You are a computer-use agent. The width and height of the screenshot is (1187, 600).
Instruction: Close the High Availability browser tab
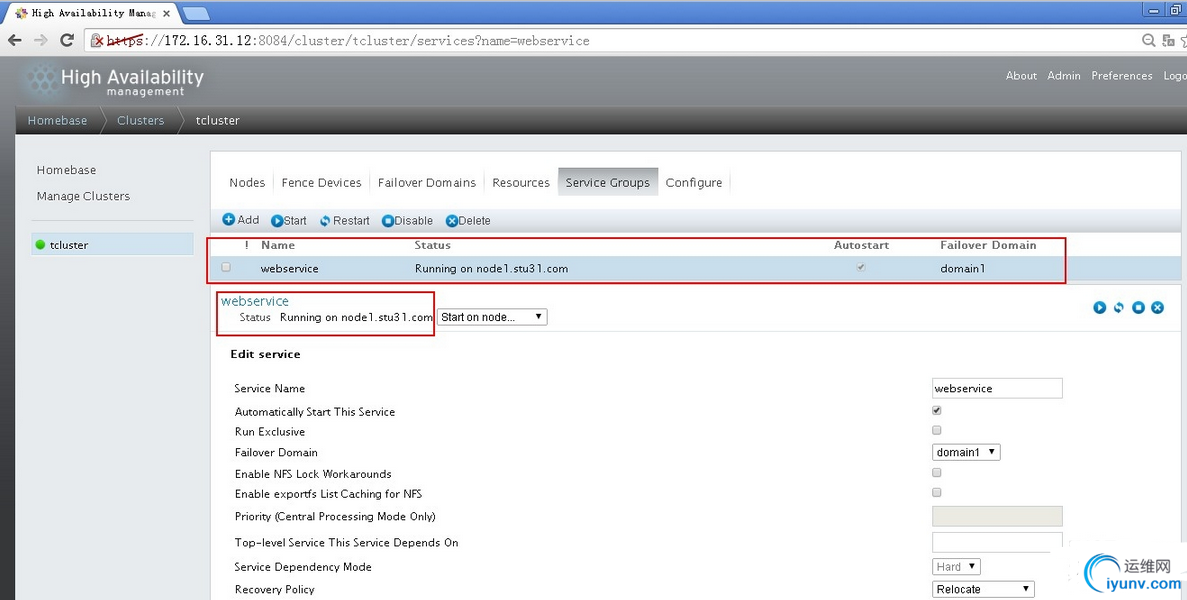[167, 14]
